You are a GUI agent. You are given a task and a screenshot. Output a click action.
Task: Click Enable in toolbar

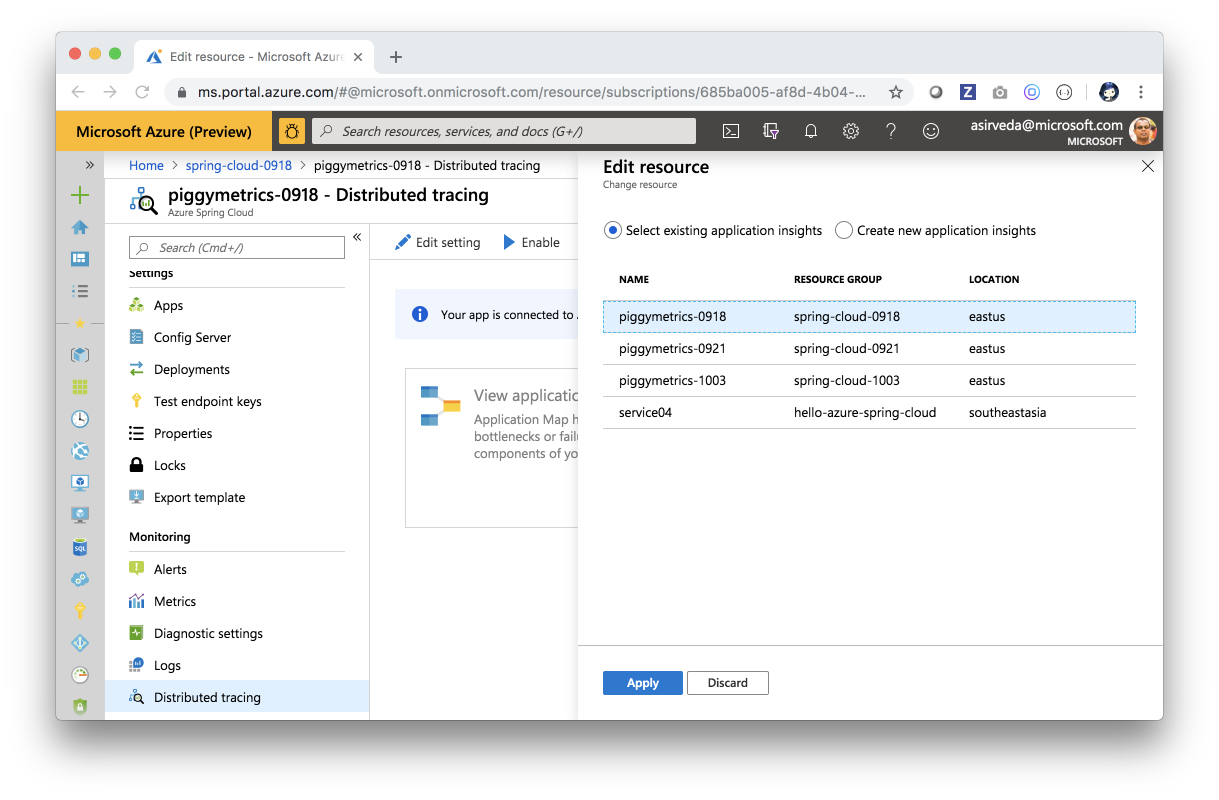point(532,243)
